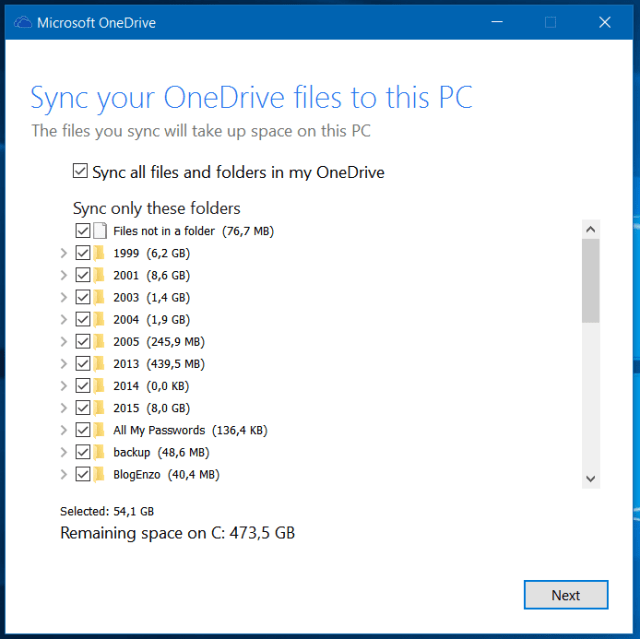Viewport: 640px width, 639px height.
Task: Expand the BlogEnzo folder chevron
Action: point(64,474)
